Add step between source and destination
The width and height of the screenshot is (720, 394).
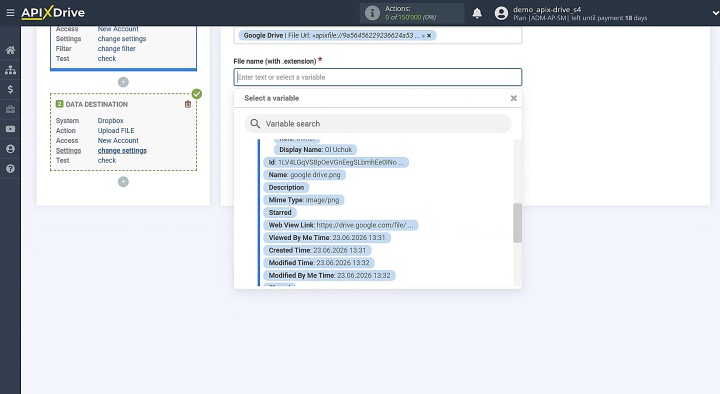[123, 82]
